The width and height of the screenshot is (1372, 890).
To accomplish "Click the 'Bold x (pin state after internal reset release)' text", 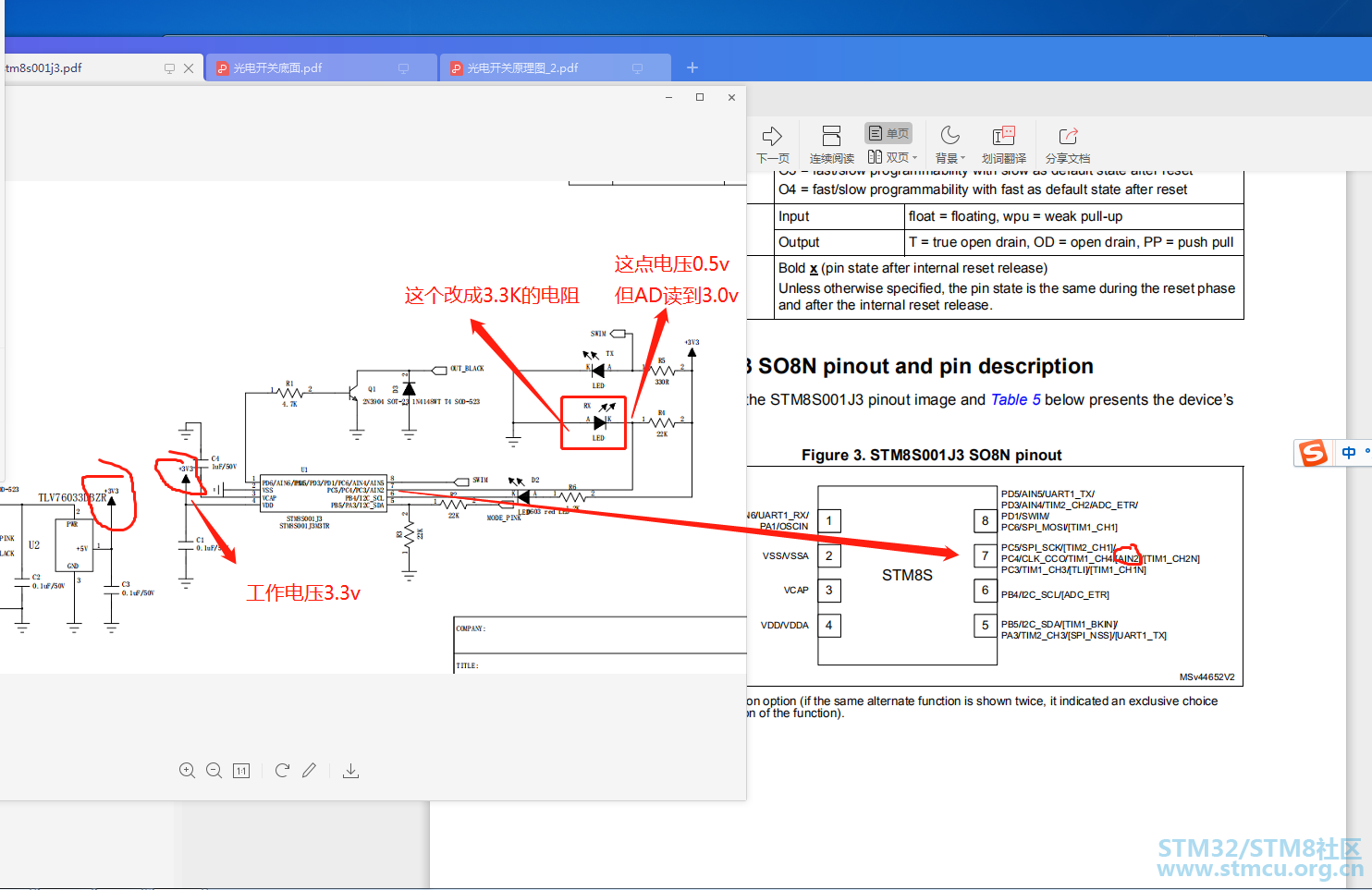I will (x=913, y=268).
